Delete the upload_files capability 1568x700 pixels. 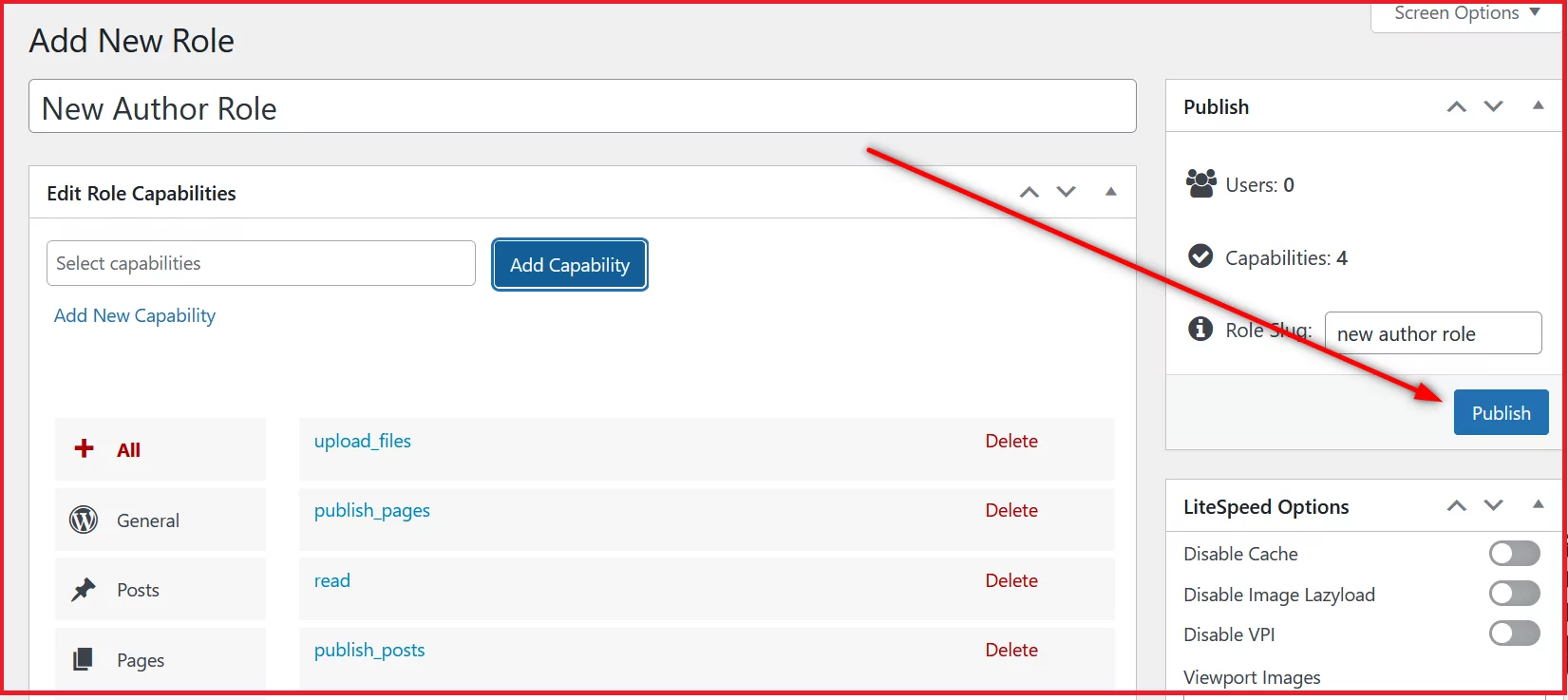[1011, 441]
